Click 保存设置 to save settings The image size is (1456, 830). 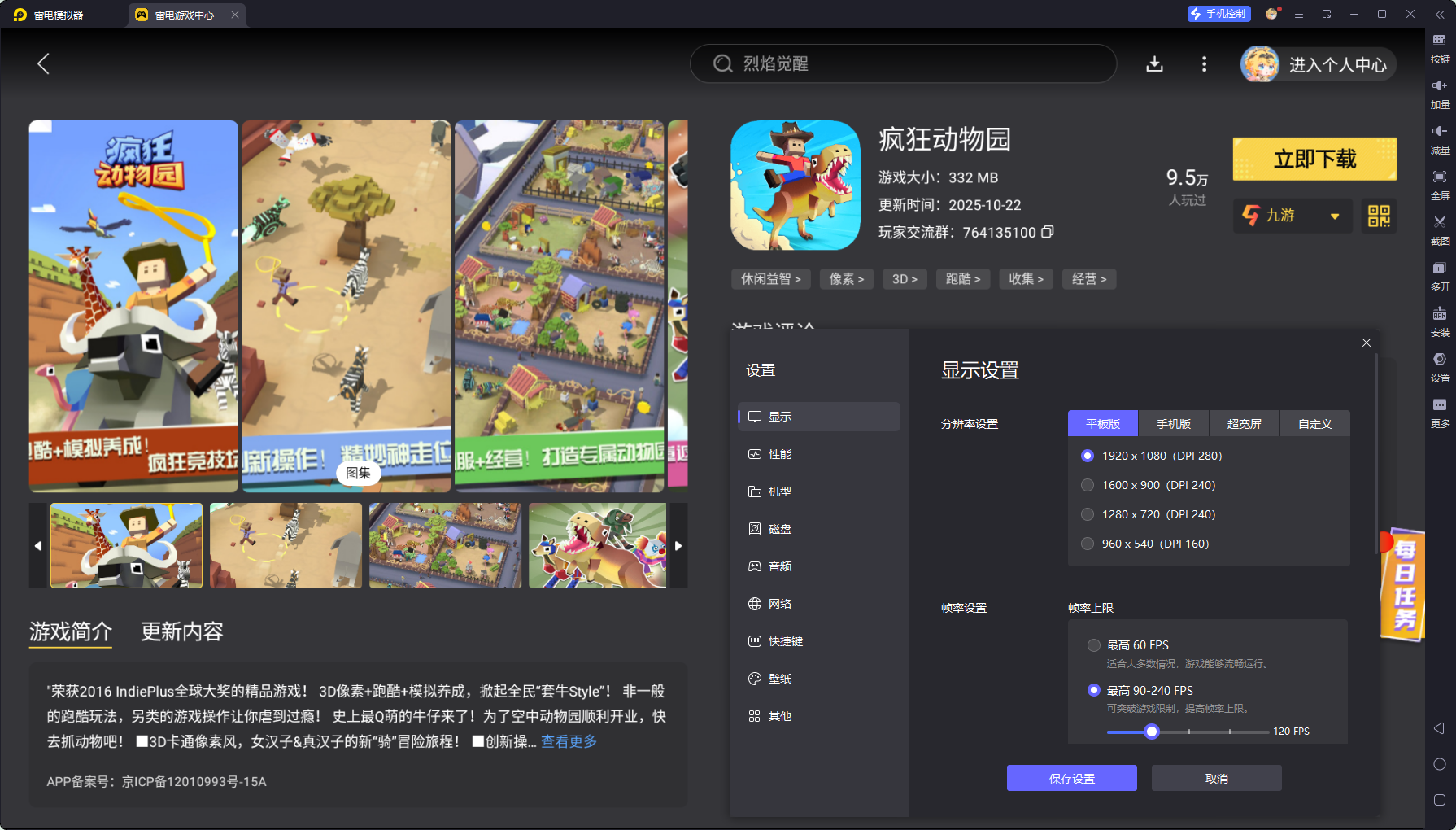coord(1072,779)
